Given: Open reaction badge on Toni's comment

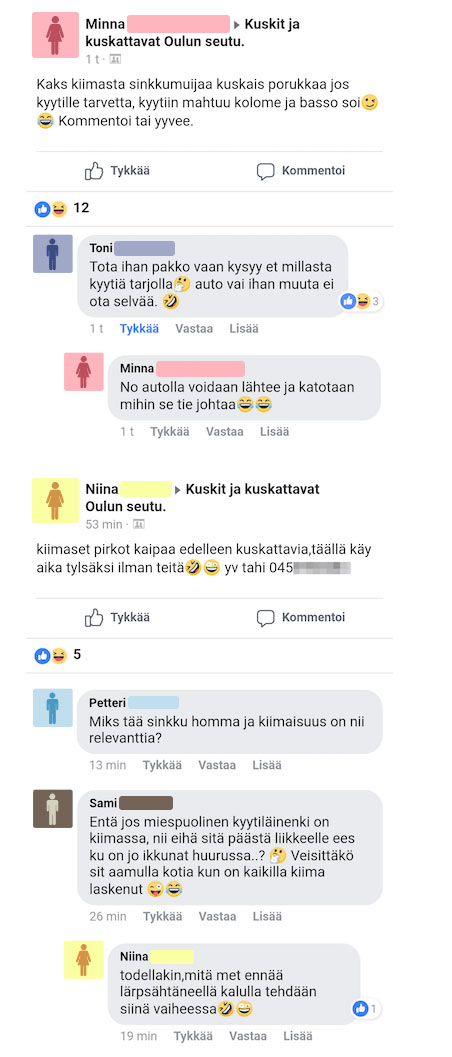Looking at the screenshot, I should click(x=362, y=301).
